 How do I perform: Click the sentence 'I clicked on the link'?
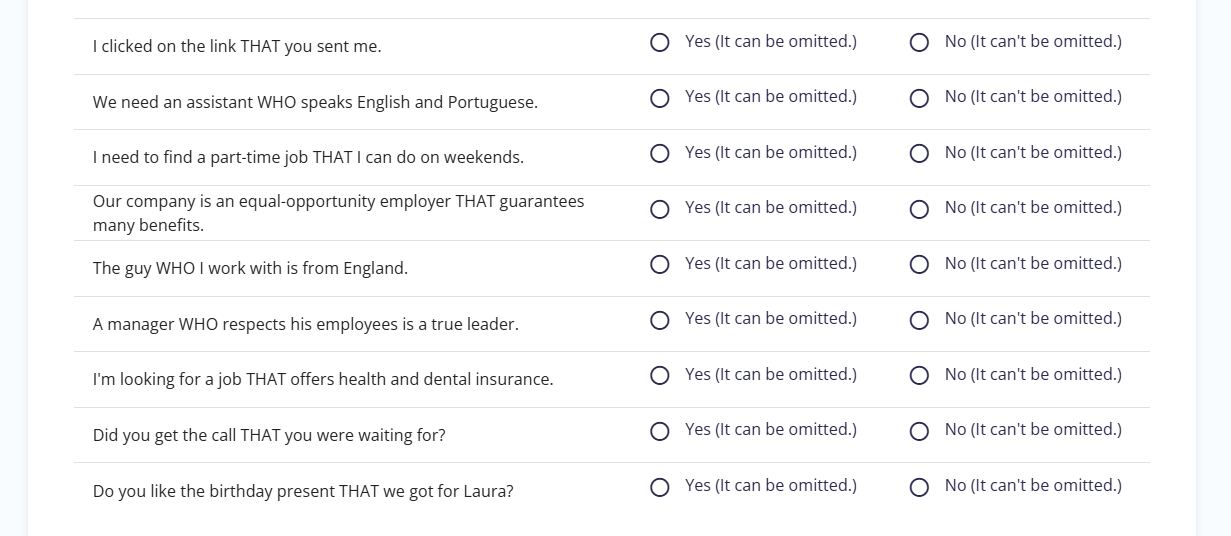[x=237, y=46]
